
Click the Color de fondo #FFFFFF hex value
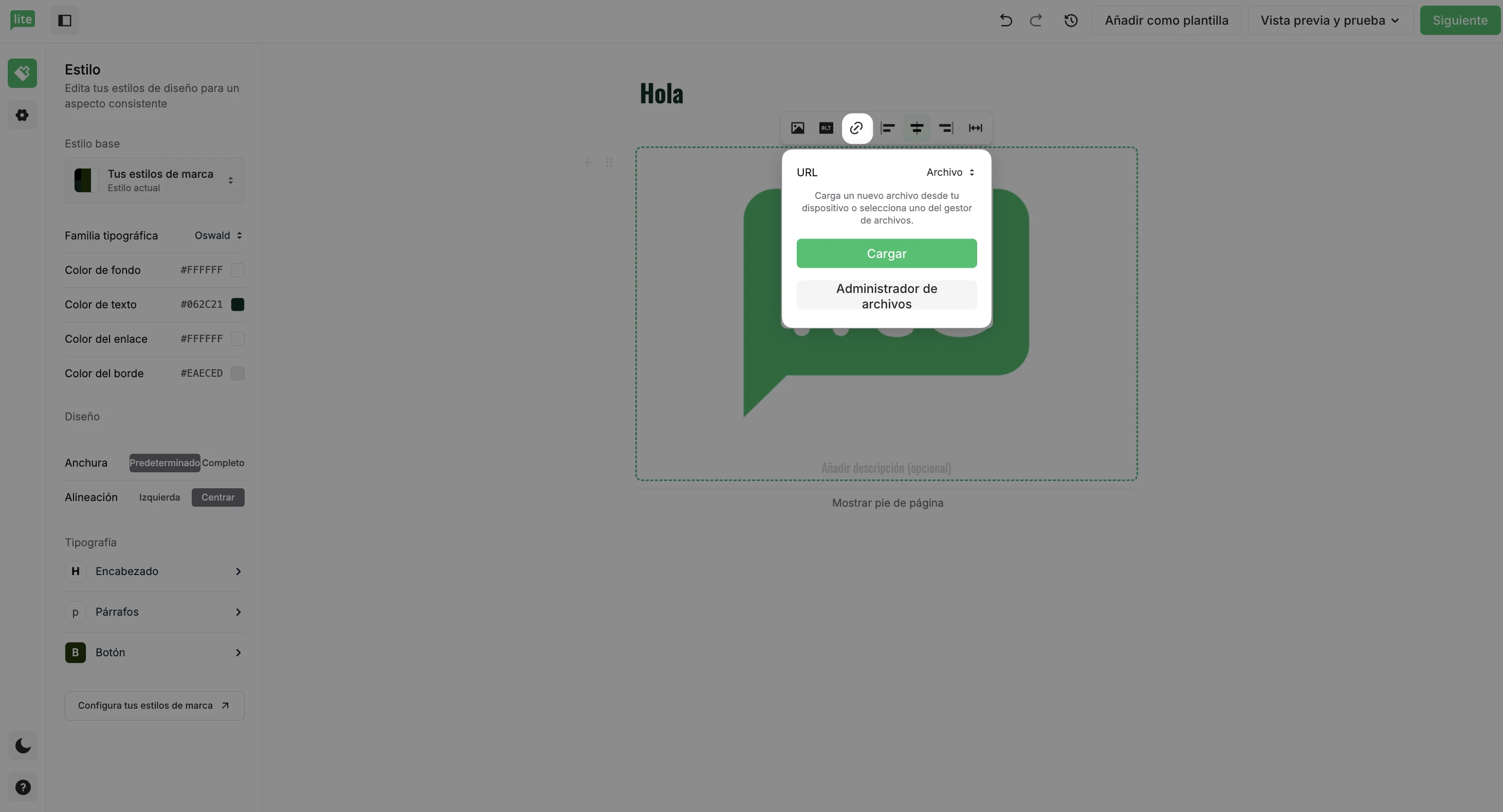pos(201,270)
